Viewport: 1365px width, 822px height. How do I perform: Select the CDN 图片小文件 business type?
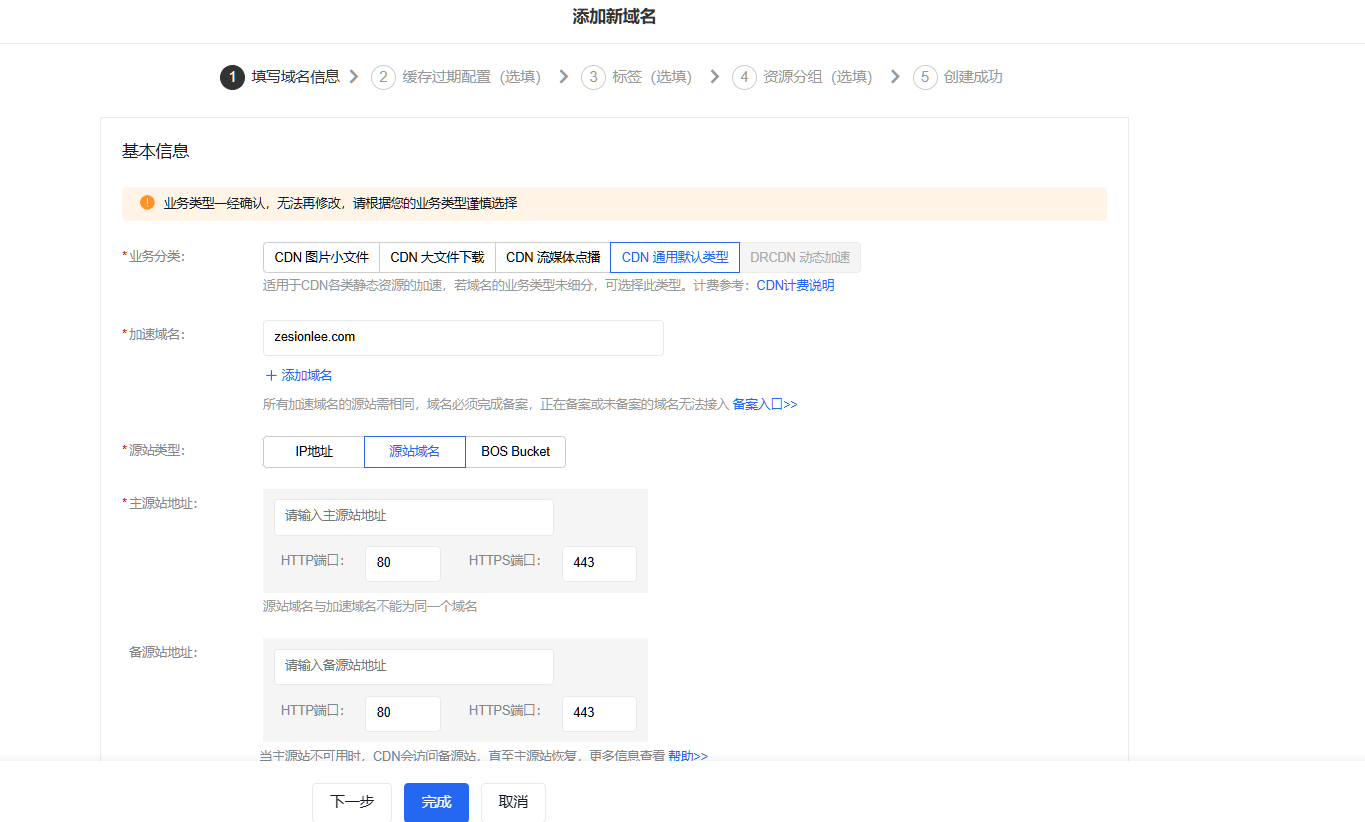coord(321,256)
